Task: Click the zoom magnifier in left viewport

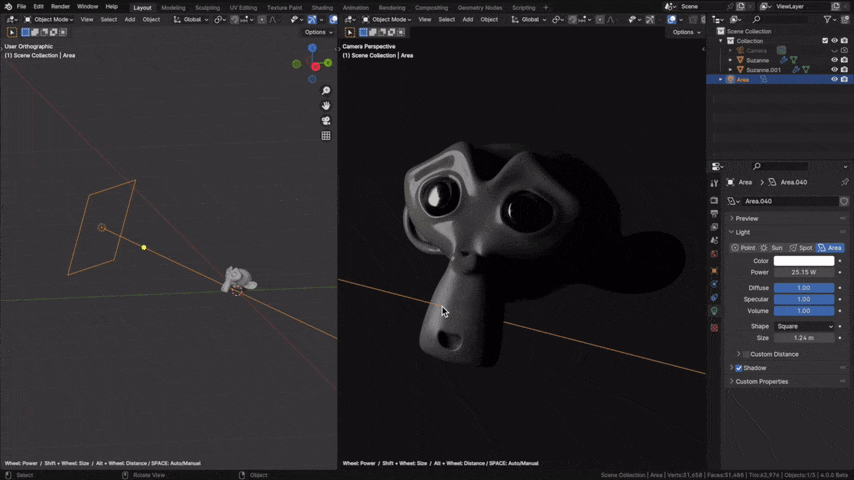Action: click(x=326, y=91)
